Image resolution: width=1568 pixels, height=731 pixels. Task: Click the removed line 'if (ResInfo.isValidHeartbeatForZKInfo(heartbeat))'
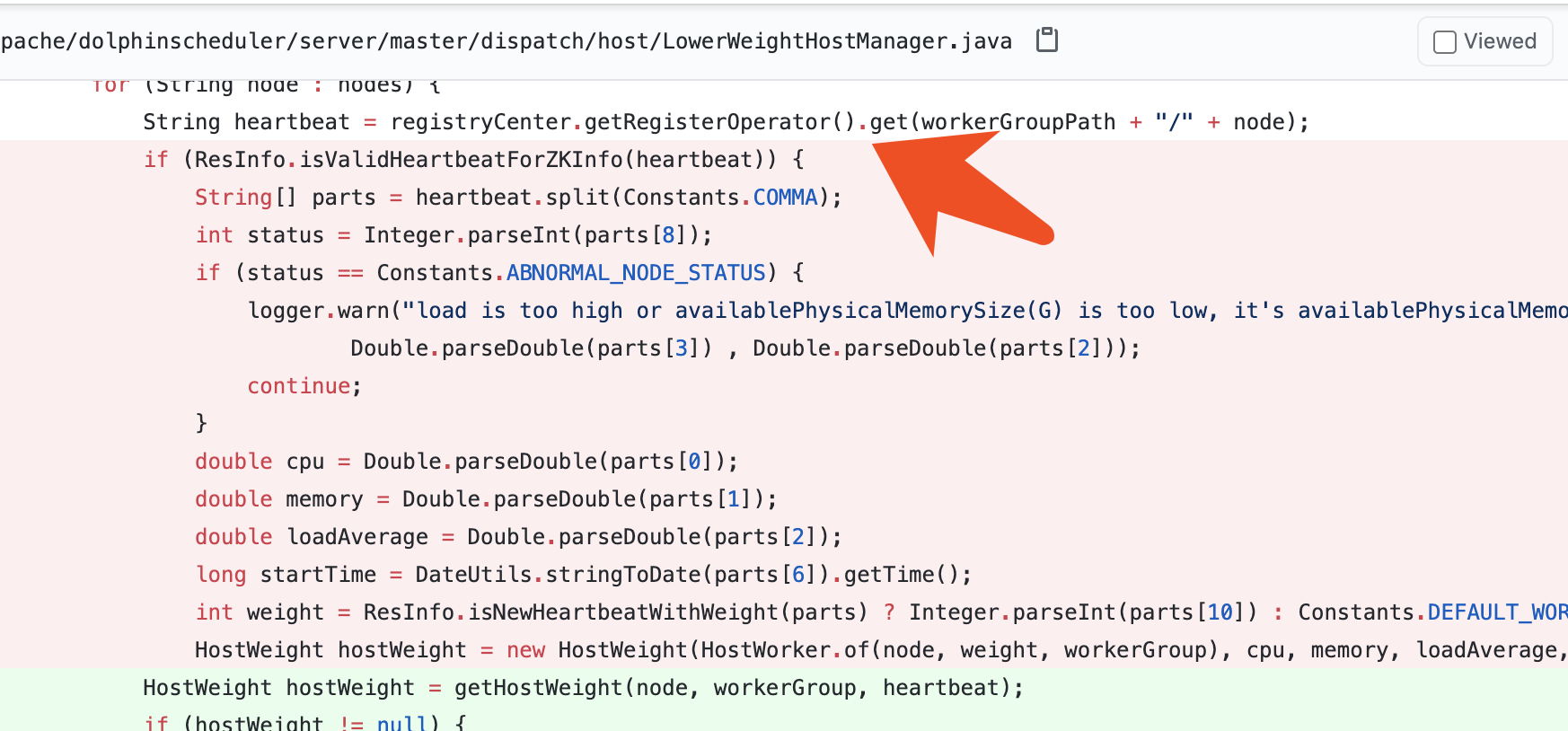473,160
